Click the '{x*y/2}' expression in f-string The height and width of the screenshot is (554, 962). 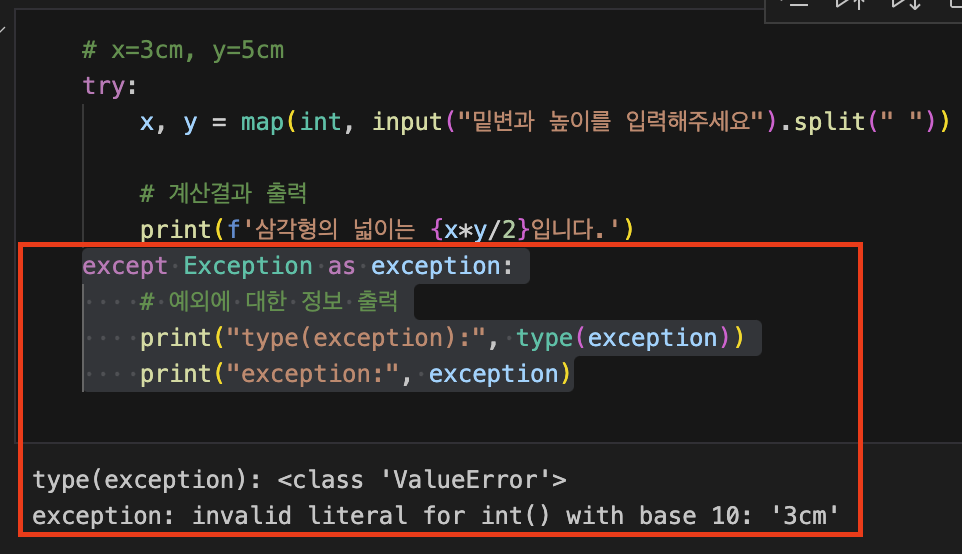(x=480, y=230)
